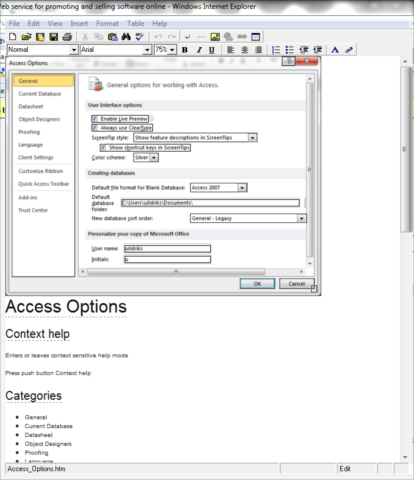The height and width of the screenshot is (480, 414).
Task: Expand the New database sort order dropdown
Action: pyautogui.click(x=302, y=218)
